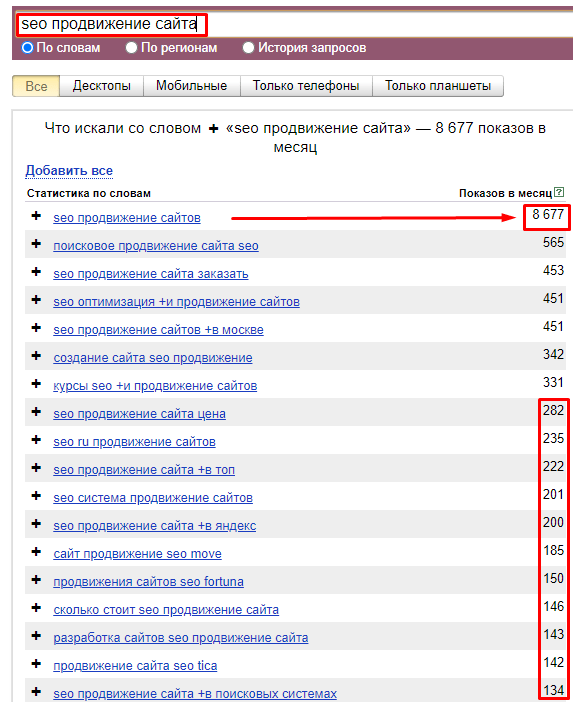
Task: Open link 'seo продвижение сайта +в поисковых системах'
Action: click(x=195, y=693)
